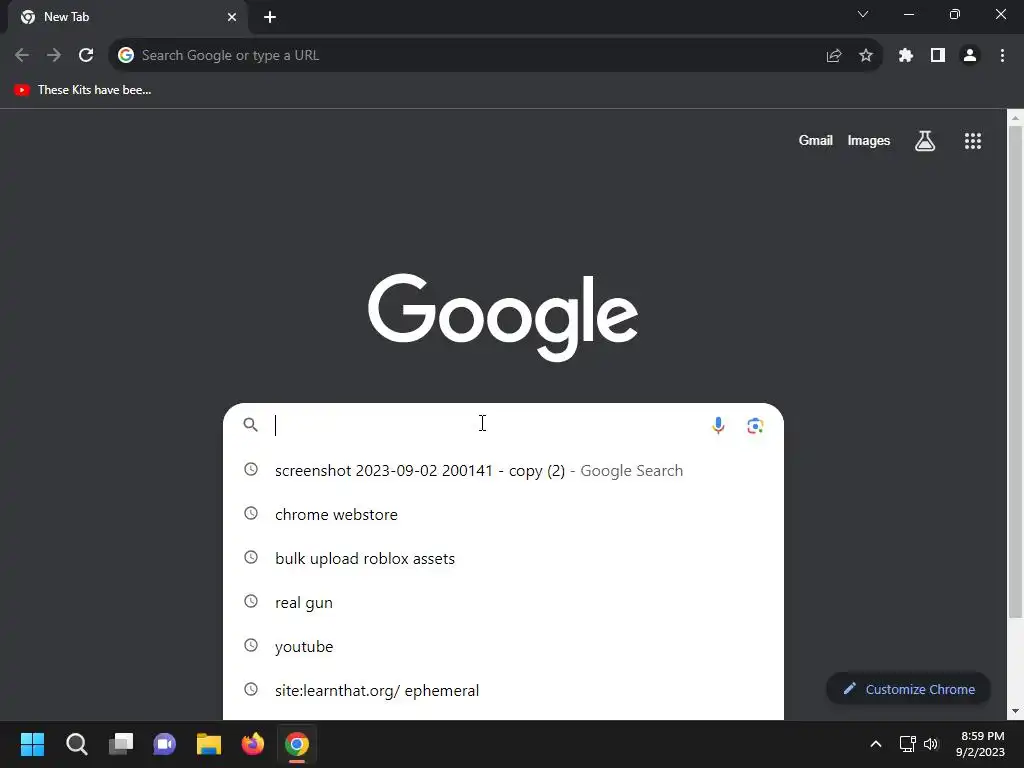Click the Customize Chrome button
Viewport: 1024px width, 768px height.
coord(908,689)
